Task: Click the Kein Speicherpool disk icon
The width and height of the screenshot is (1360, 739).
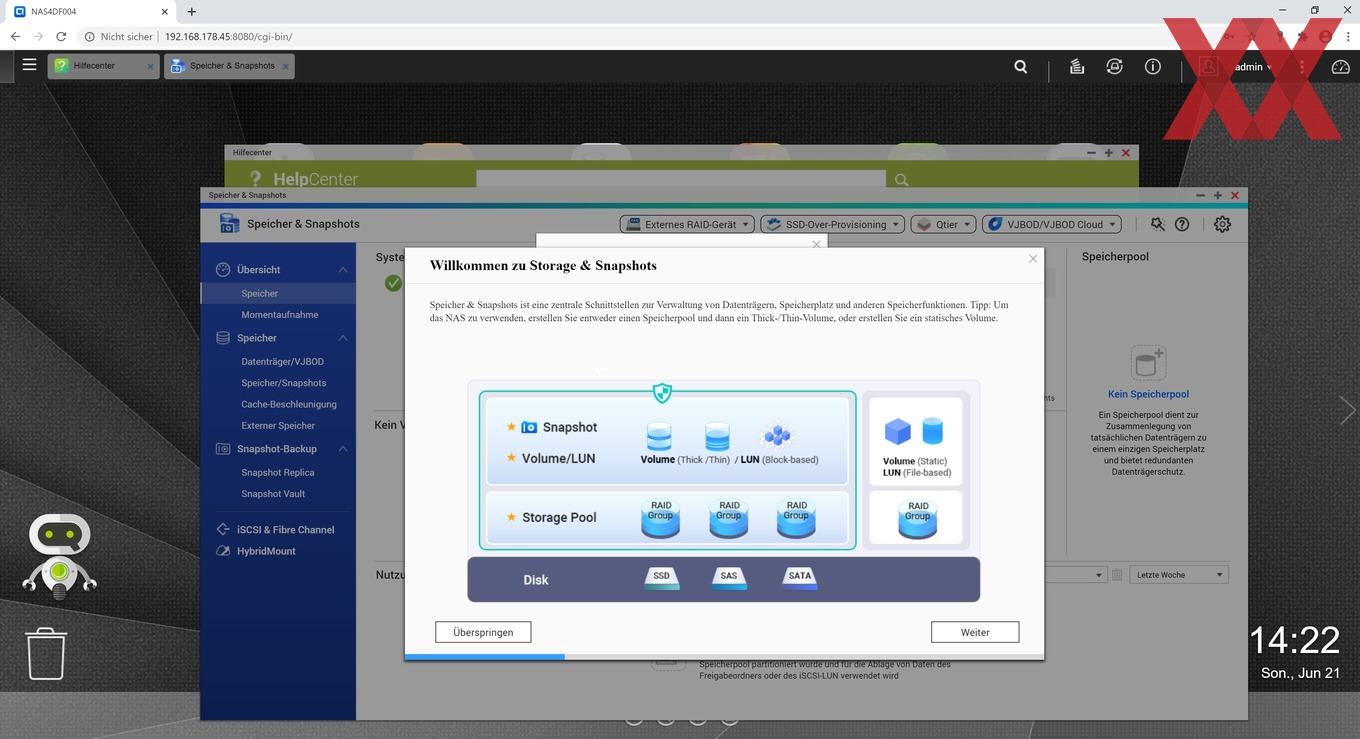Action: tap(1148, 363)
